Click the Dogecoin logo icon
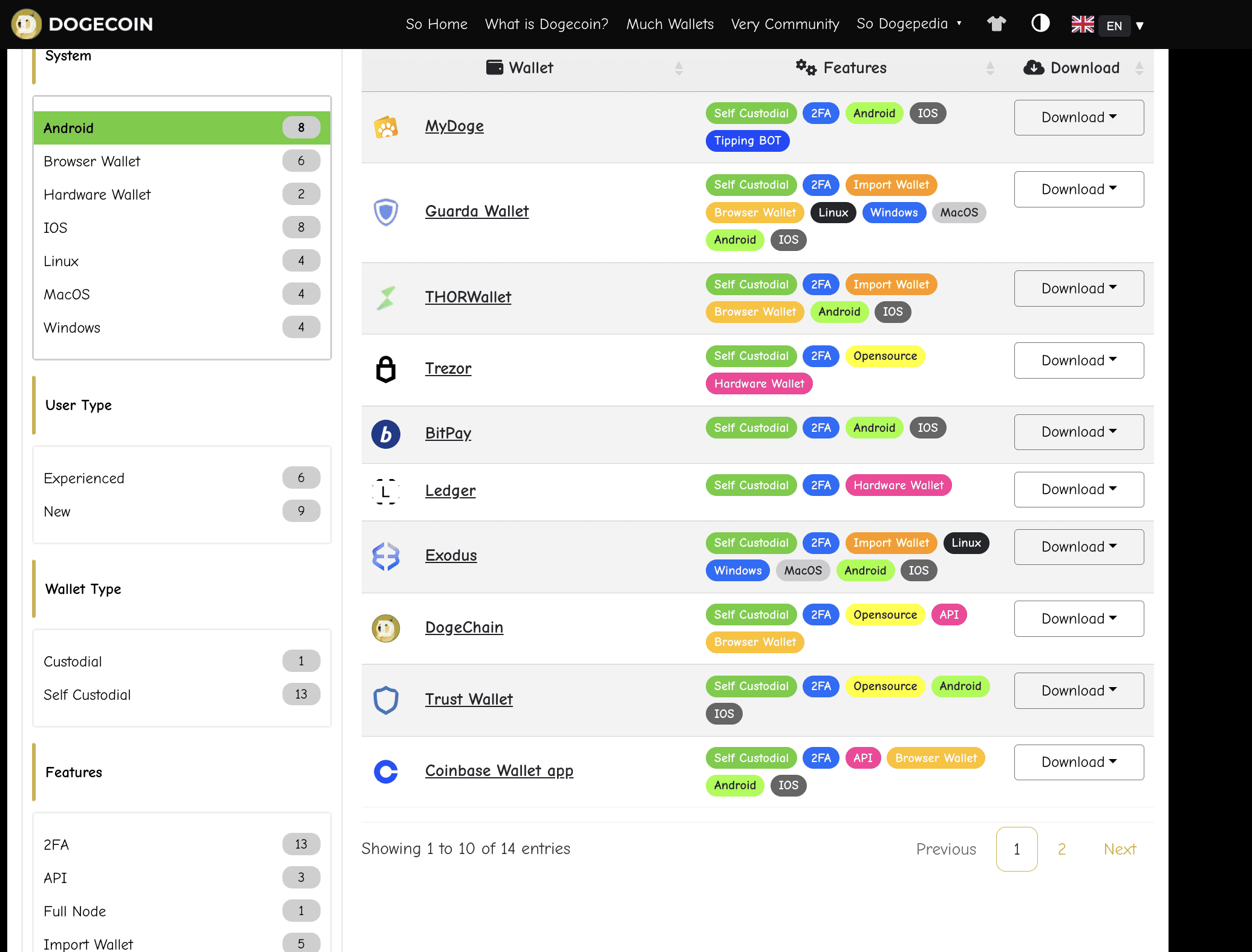 coord(26,24)
